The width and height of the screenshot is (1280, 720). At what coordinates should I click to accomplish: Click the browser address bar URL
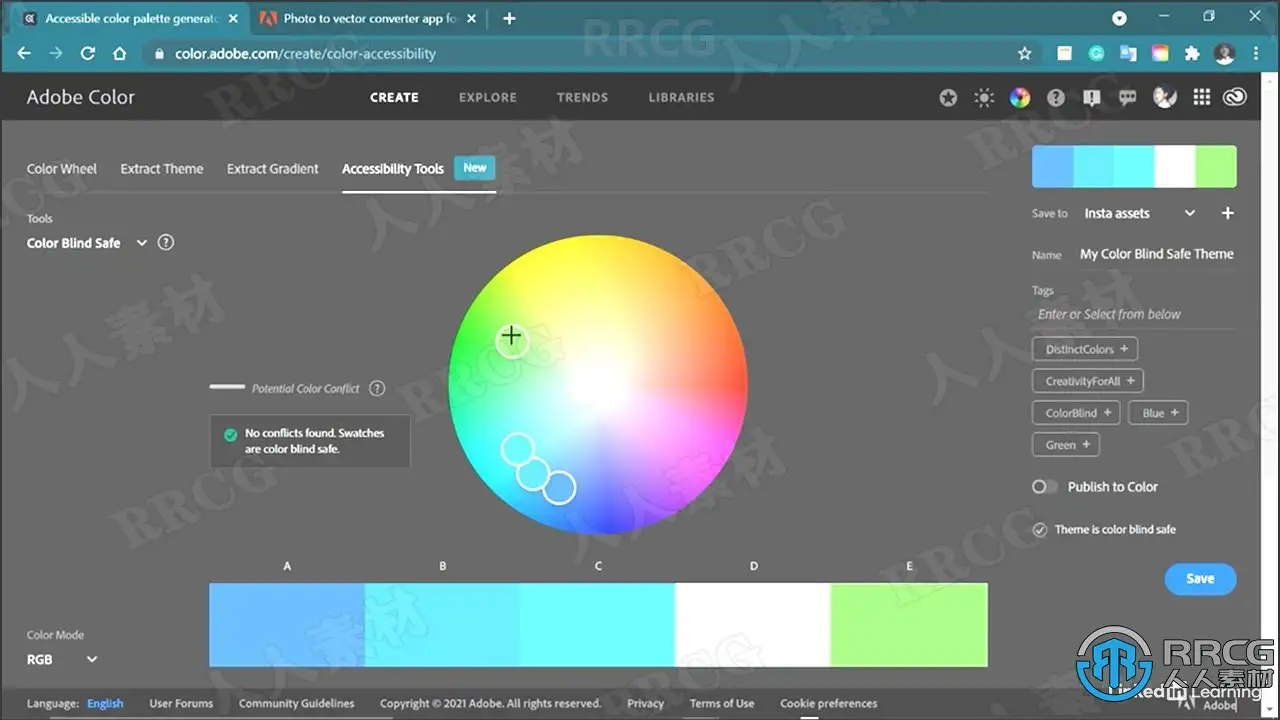coord(306,54)
